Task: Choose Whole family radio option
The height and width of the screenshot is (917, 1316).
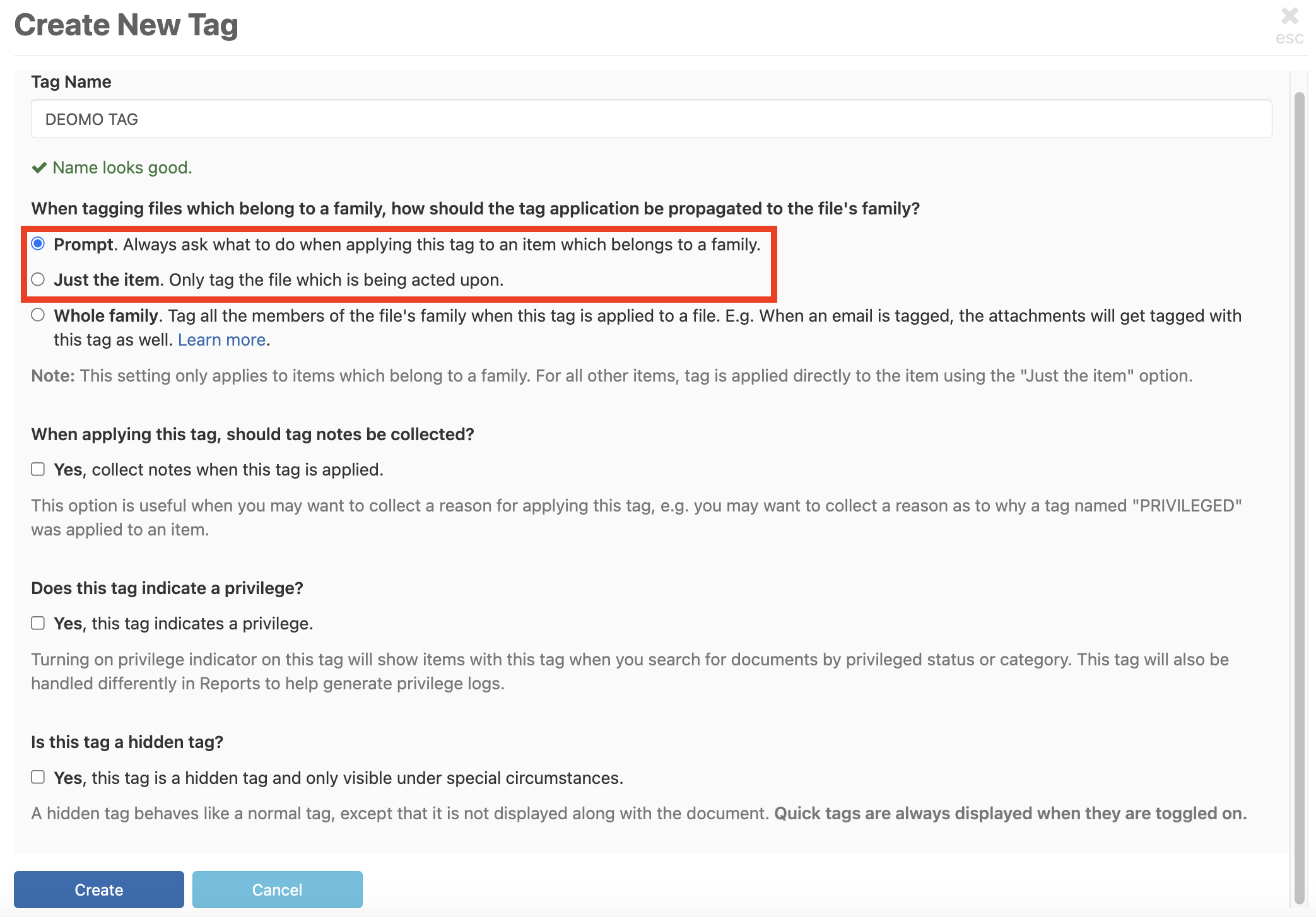Action: click(38, 315)
